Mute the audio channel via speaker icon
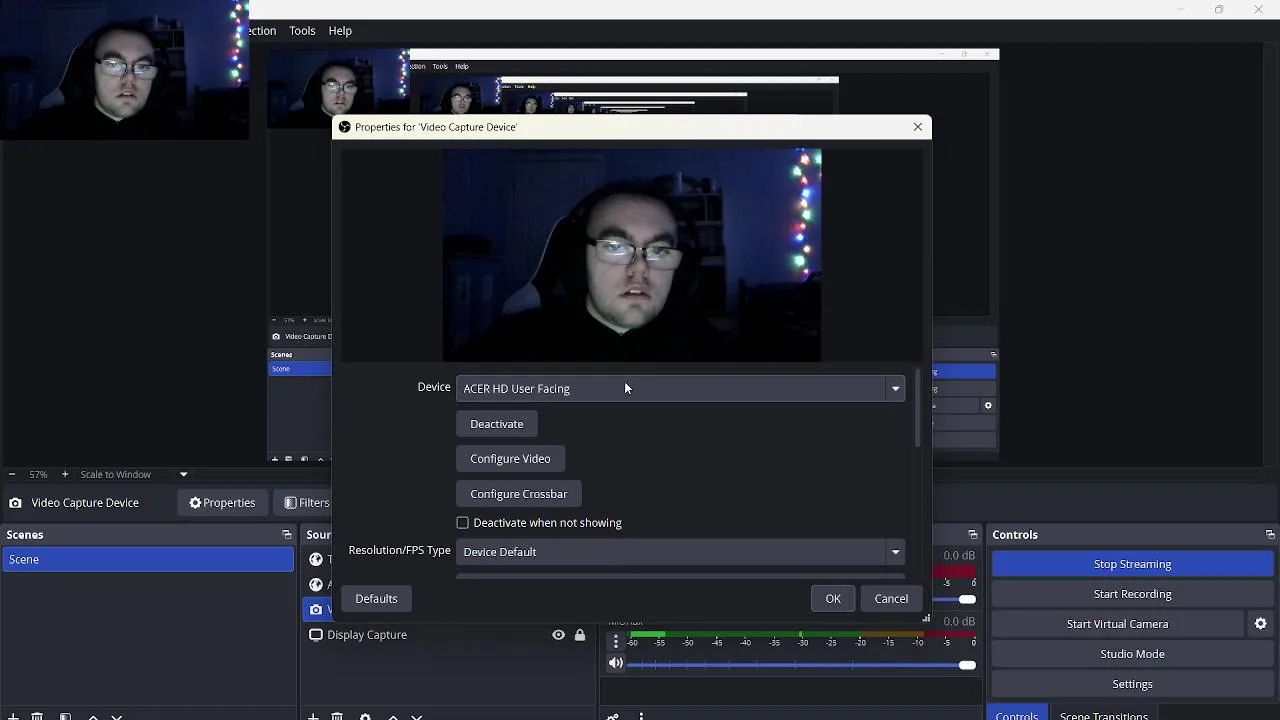 coord(616,663)
